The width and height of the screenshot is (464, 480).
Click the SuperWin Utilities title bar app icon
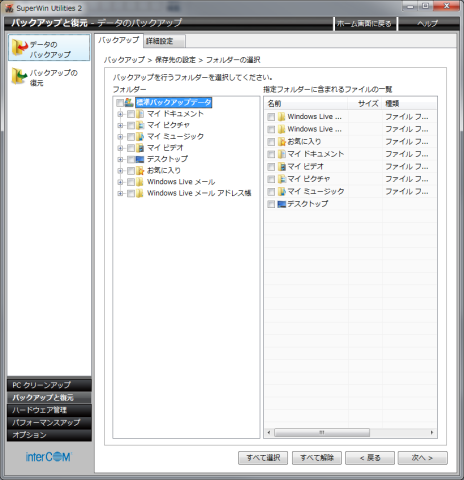[9, 8]
